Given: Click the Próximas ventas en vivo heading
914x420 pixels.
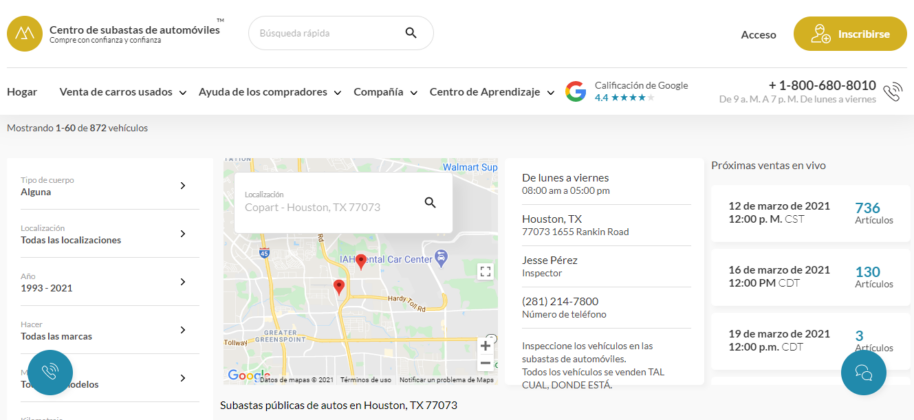Looking at the screenshot, I should [768, 165].
